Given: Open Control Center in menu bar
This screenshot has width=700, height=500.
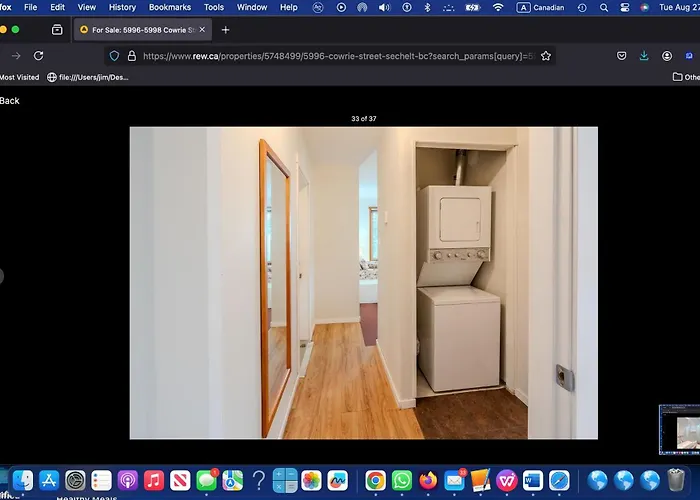Looking at the screenshot, I should [625, 8].
